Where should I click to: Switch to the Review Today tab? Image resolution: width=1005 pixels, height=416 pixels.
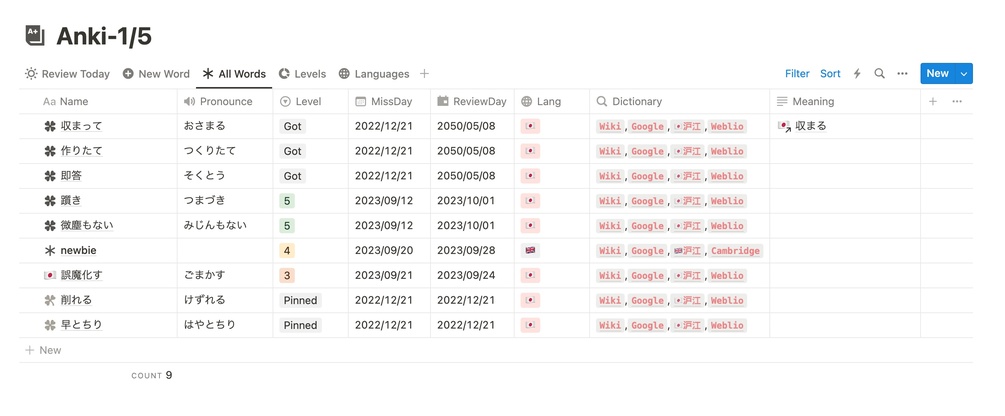pyautogui.click(x=68, y=74)
